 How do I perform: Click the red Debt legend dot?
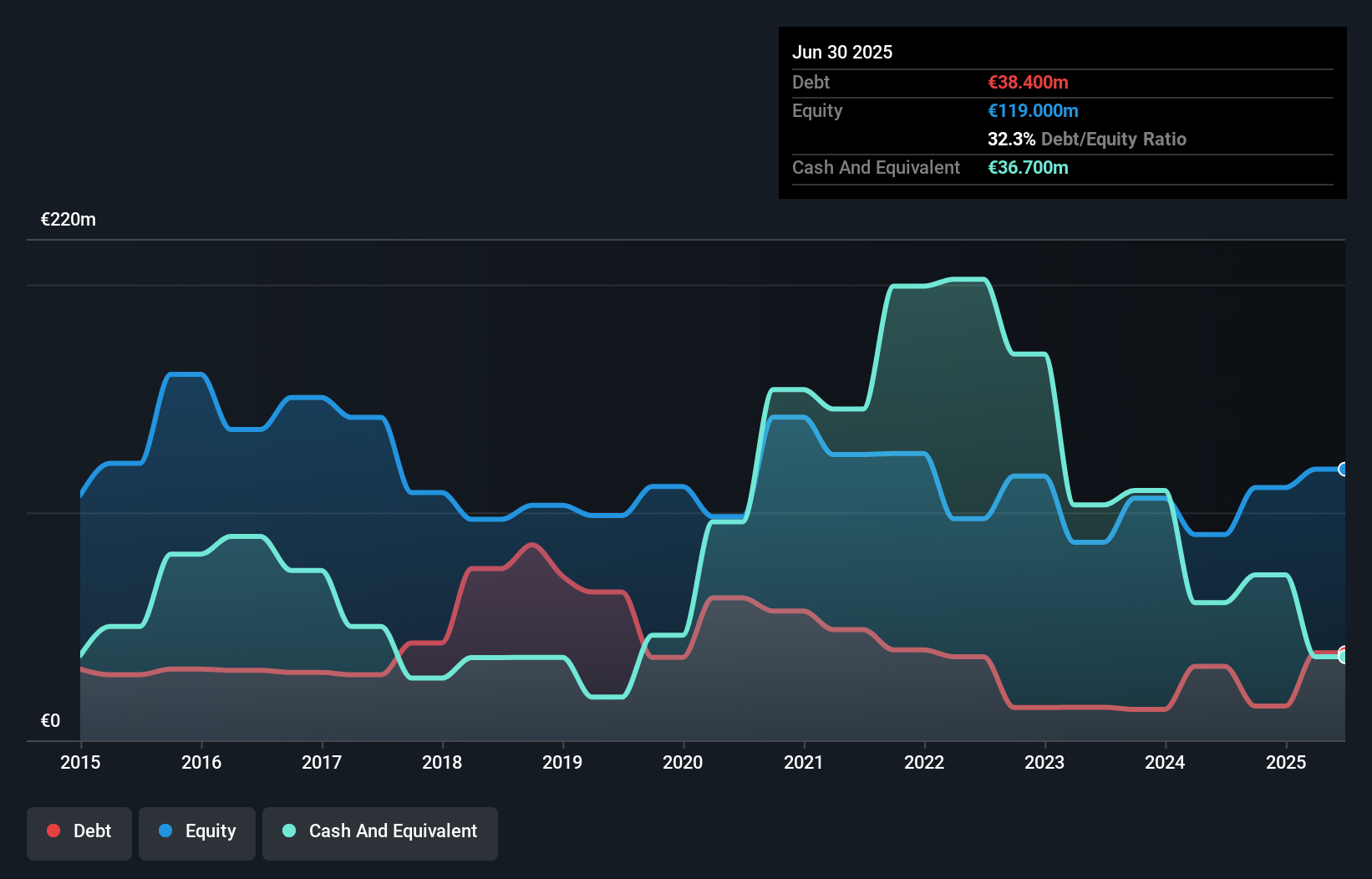point(53,831)
